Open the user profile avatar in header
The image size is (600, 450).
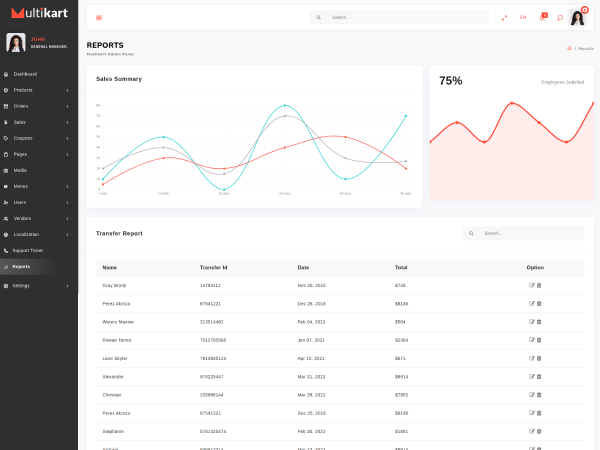[580, 17]
